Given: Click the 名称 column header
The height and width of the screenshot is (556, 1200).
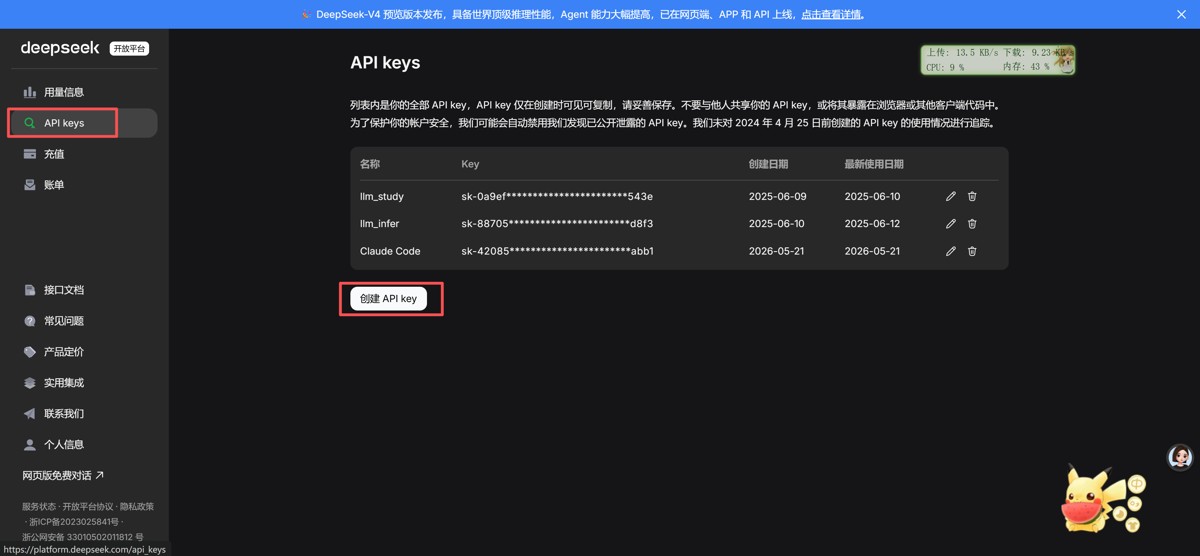Looking at the screenshot, I should pyautogui.click(x=370, y=164).
